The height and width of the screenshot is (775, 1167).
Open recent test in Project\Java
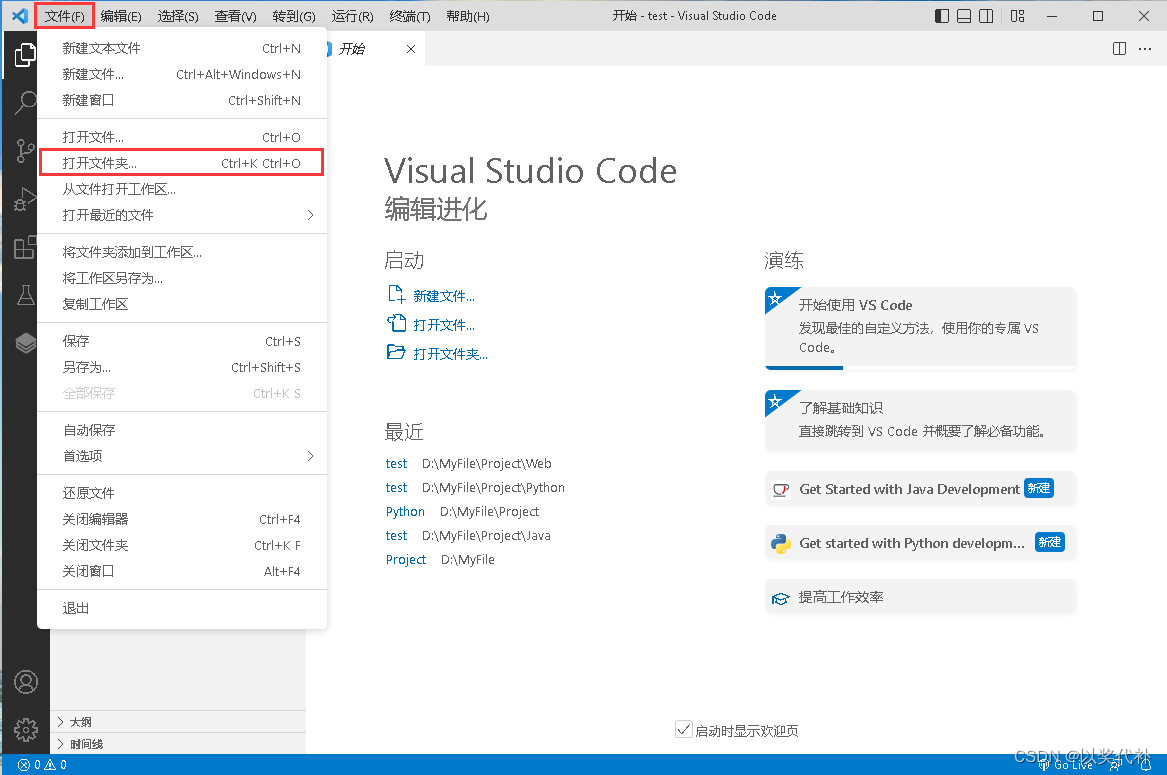tap(397, 536)
